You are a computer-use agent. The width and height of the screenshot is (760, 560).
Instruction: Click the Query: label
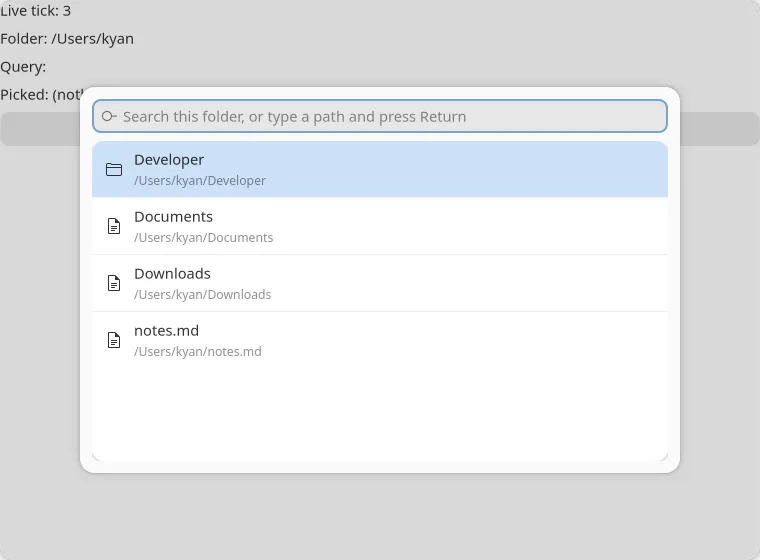coord(23,67)
